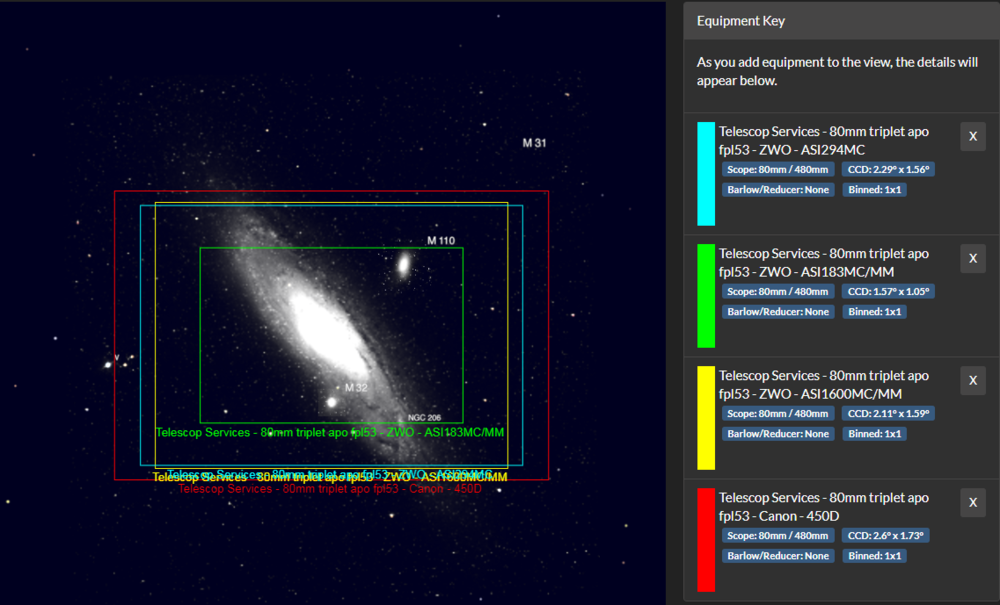The image size is (1000, 605).
Task: Remove the ASI183MC/MM equipment entry
Action: pos(973,259)
